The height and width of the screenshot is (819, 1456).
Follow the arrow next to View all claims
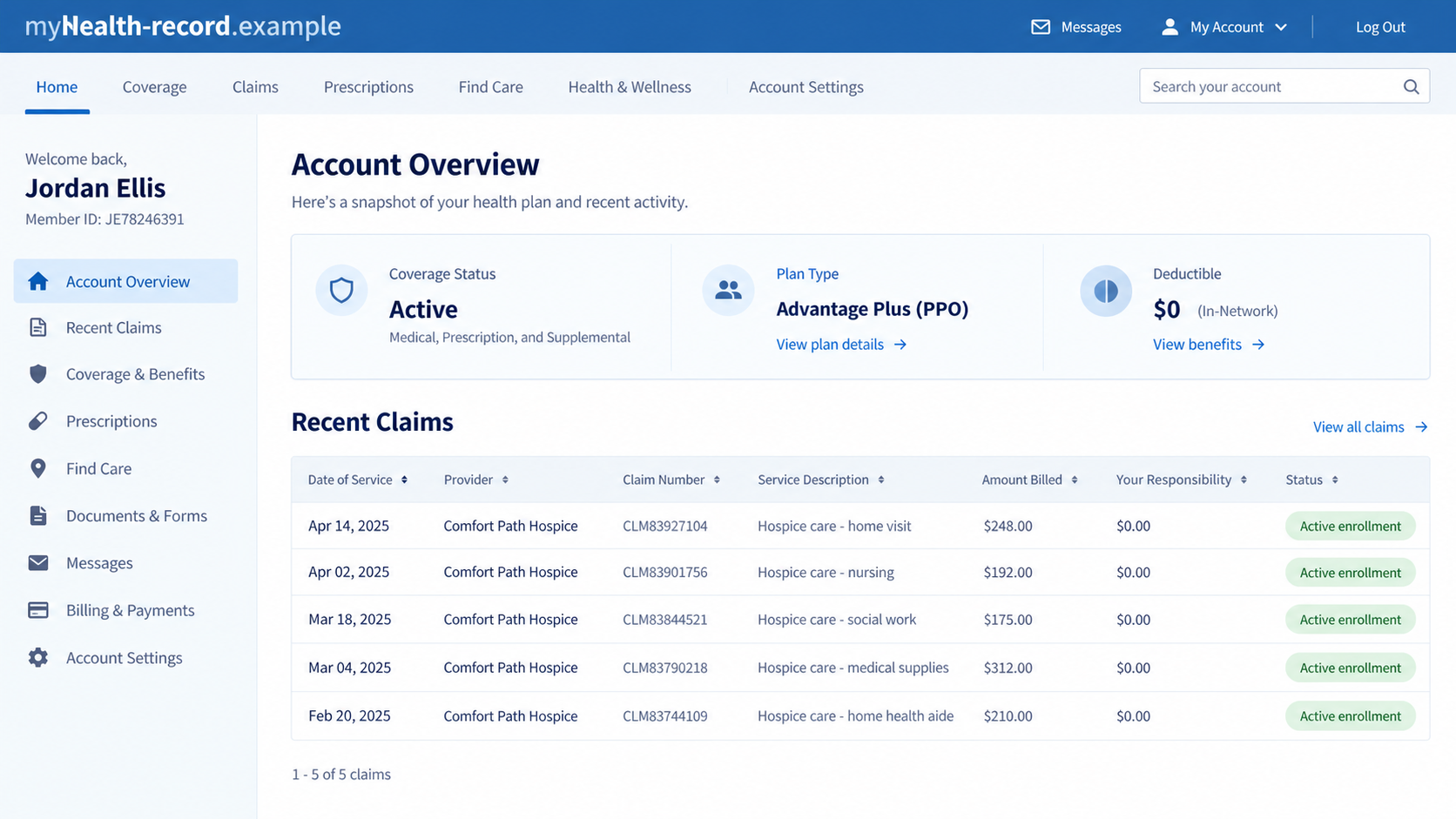[x=1421, y=427]
